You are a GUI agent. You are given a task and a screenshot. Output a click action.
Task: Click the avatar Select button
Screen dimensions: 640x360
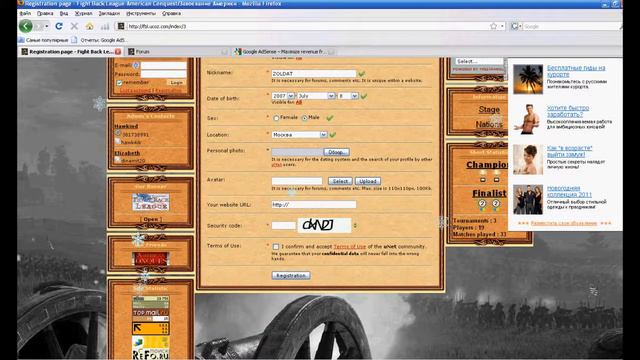pos(340,181)
